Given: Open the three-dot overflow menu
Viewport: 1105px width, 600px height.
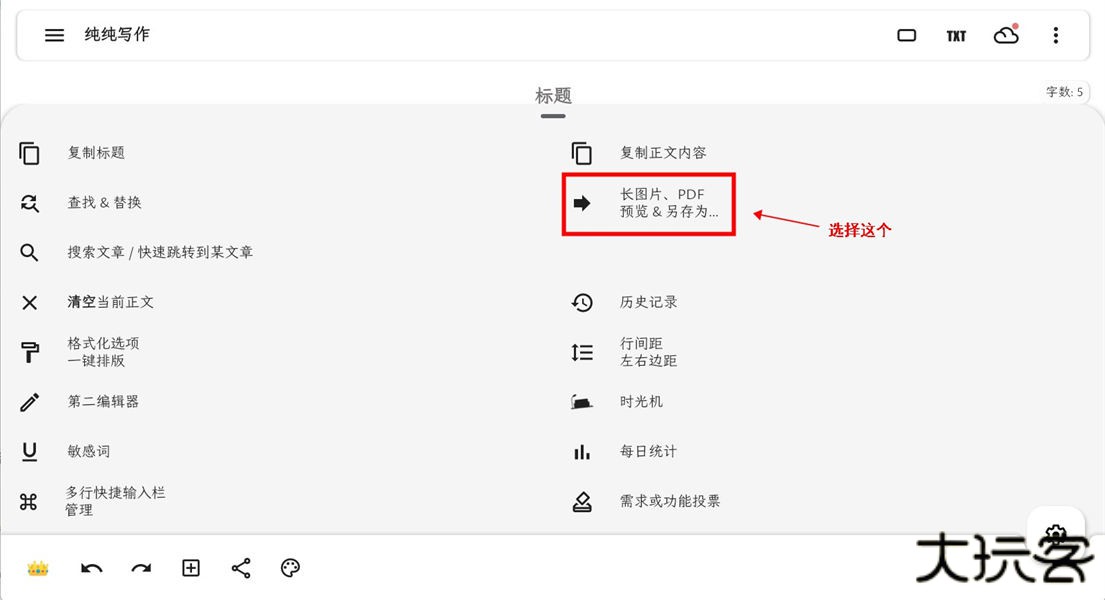Looking at the screenshot, I should click(1055, 35).
